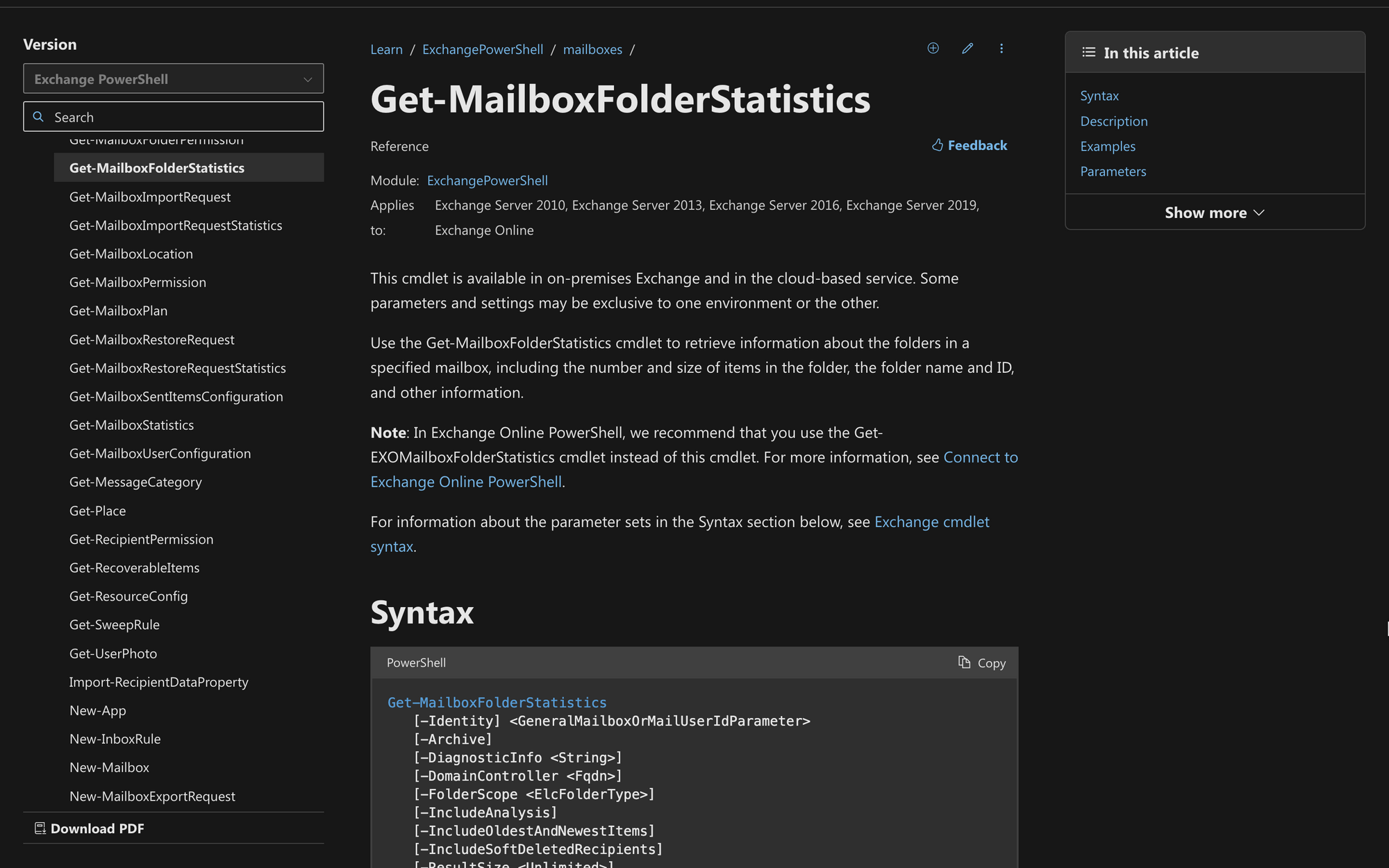Click the Download PDF icon
Viewport: 1389px width, 868px height.
(x=40, y=828)
